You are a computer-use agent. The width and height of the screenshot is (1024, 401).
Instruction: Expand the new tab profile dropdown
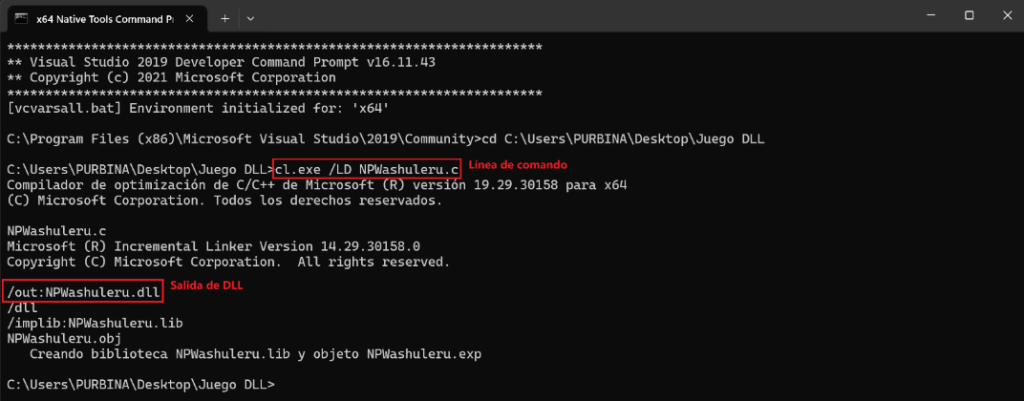pyautogui.click(x=250, y=17)
